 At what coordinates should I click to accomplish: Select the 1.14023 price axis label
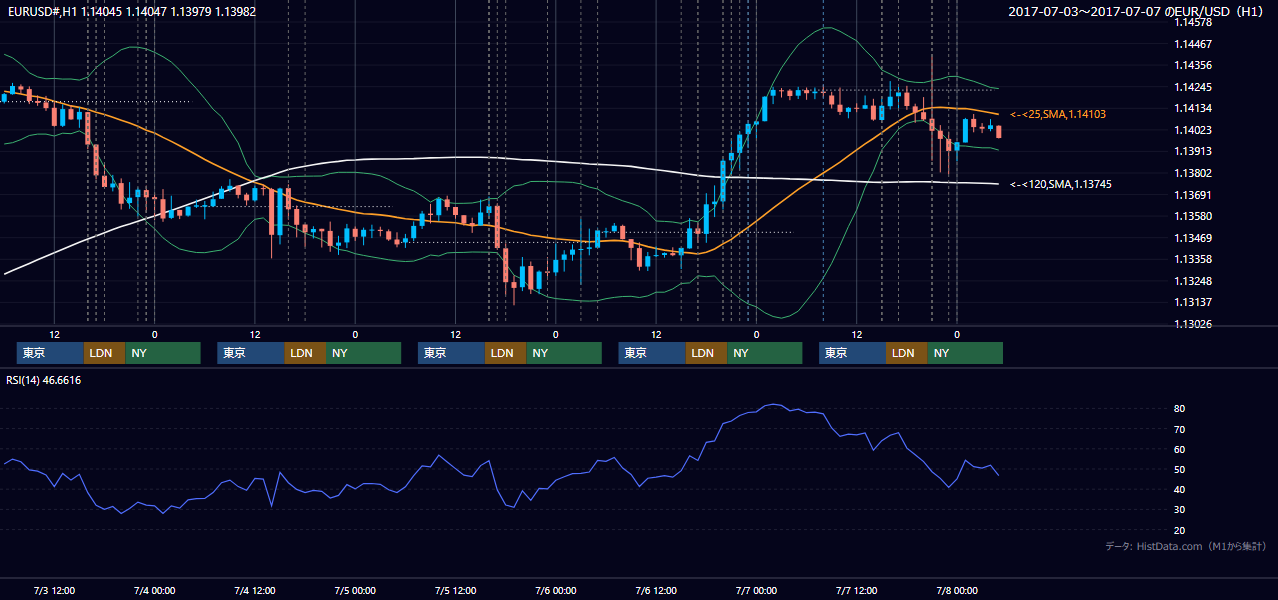[x=1193, y=130]
